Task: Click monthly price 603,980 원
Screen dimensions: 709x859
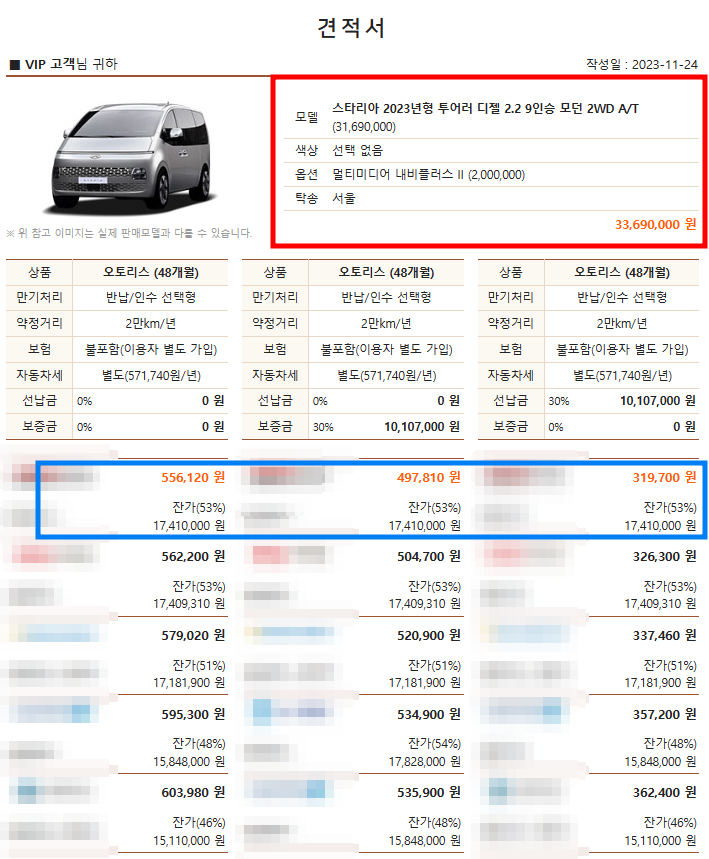Action: [193, 793]
